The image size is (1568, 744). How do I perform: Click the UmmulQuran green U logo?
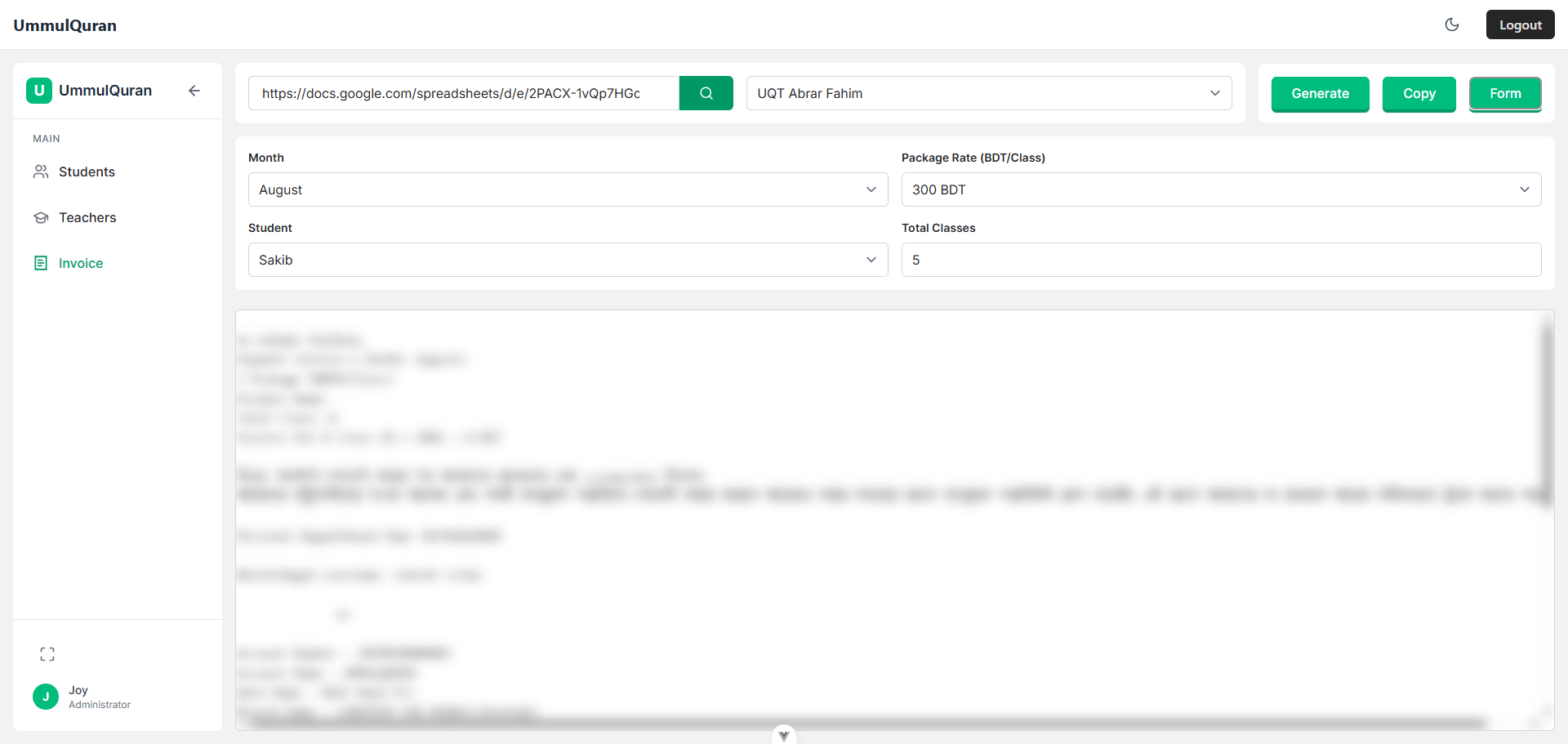(39, 91)
